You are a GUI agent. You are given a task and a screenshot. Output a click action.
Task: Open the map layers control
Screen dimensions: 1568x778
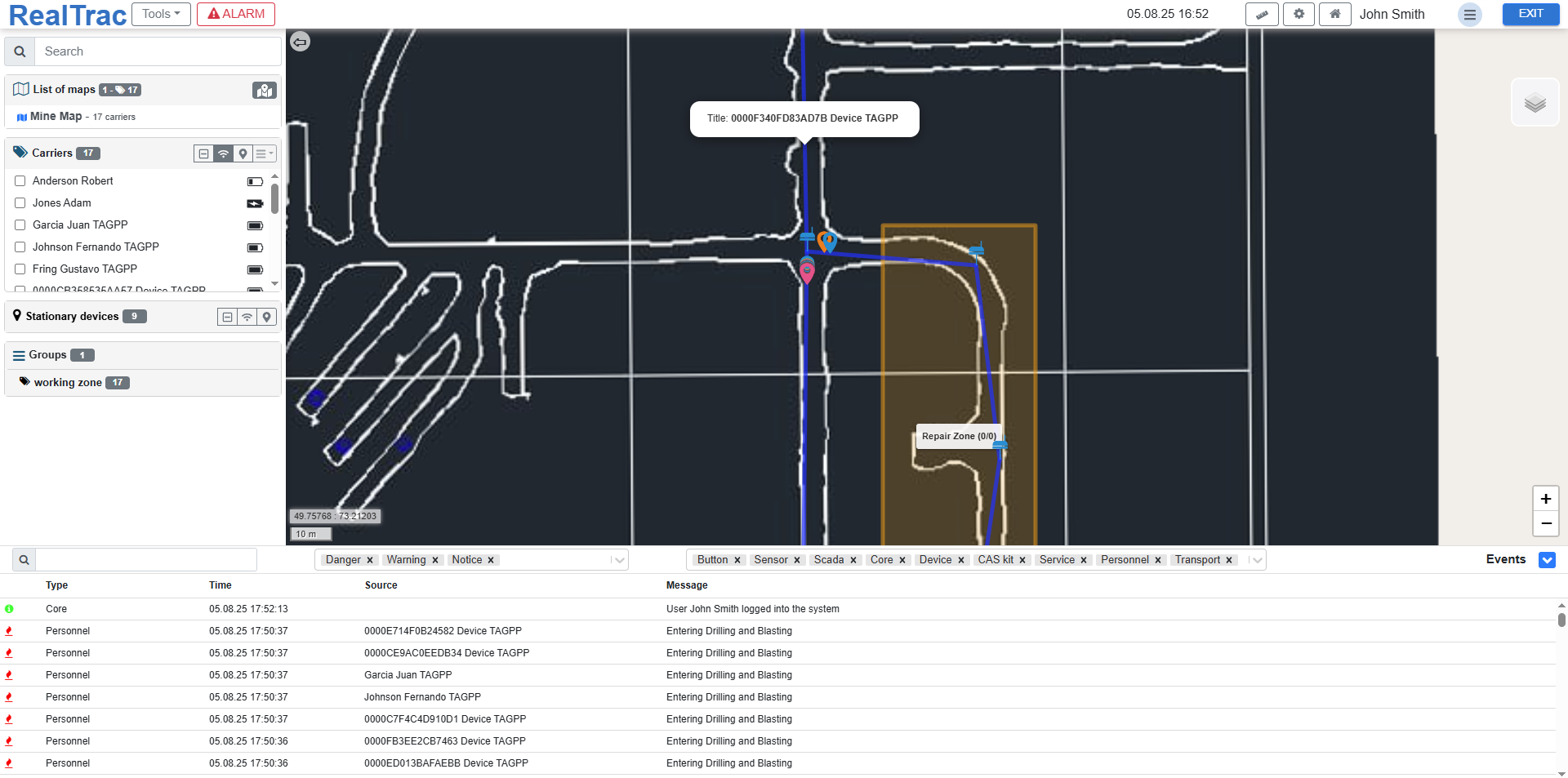[x=1535, y=103]
